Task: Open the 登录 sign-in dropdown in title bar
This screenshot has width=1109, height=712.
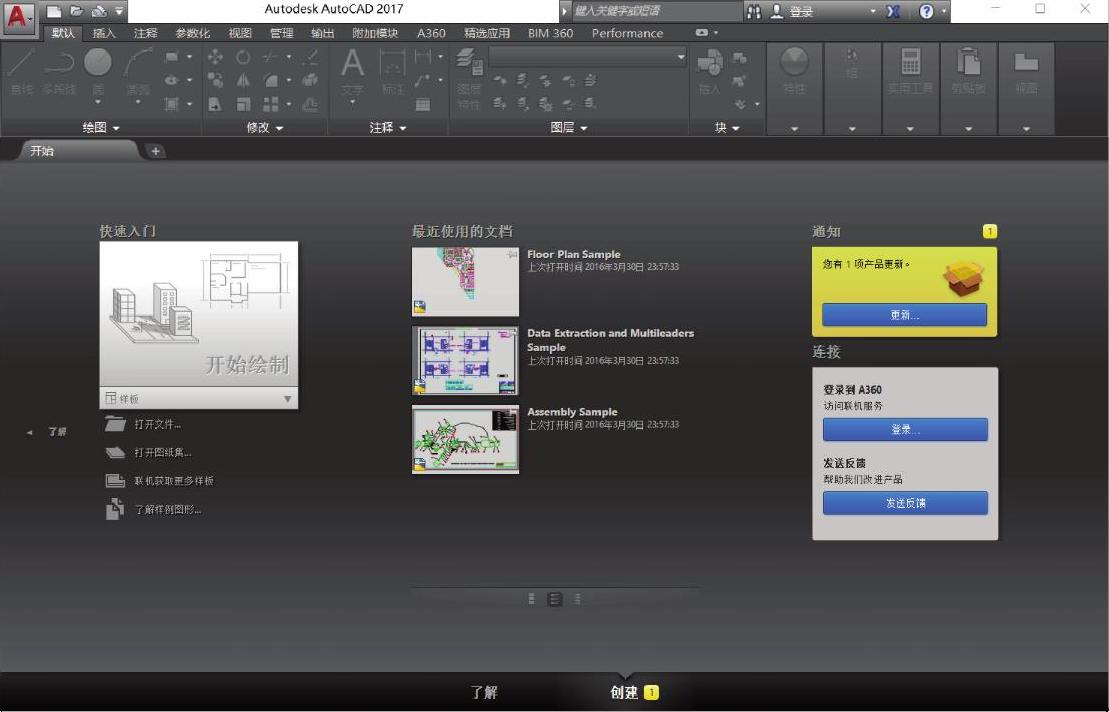Action: coord(873,11)
